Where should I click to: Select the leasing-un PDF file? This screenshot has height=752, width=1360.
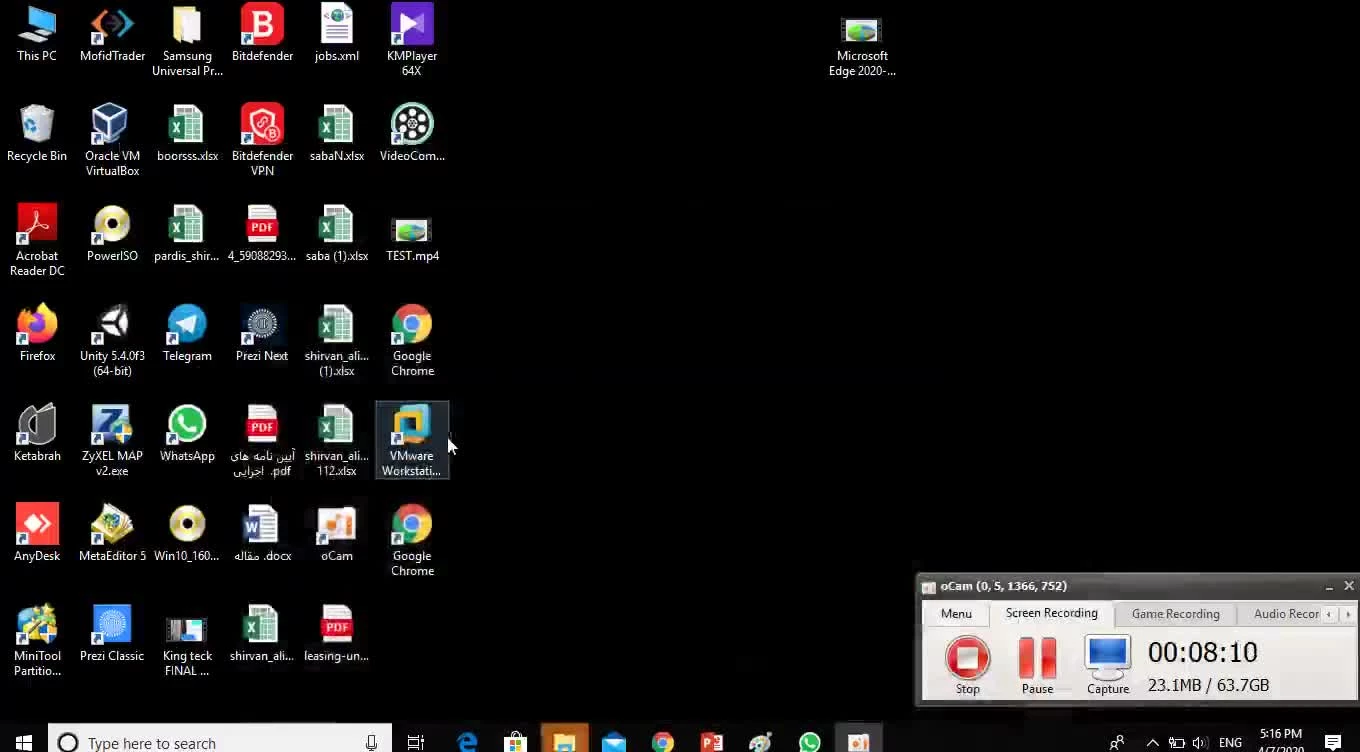337,634
